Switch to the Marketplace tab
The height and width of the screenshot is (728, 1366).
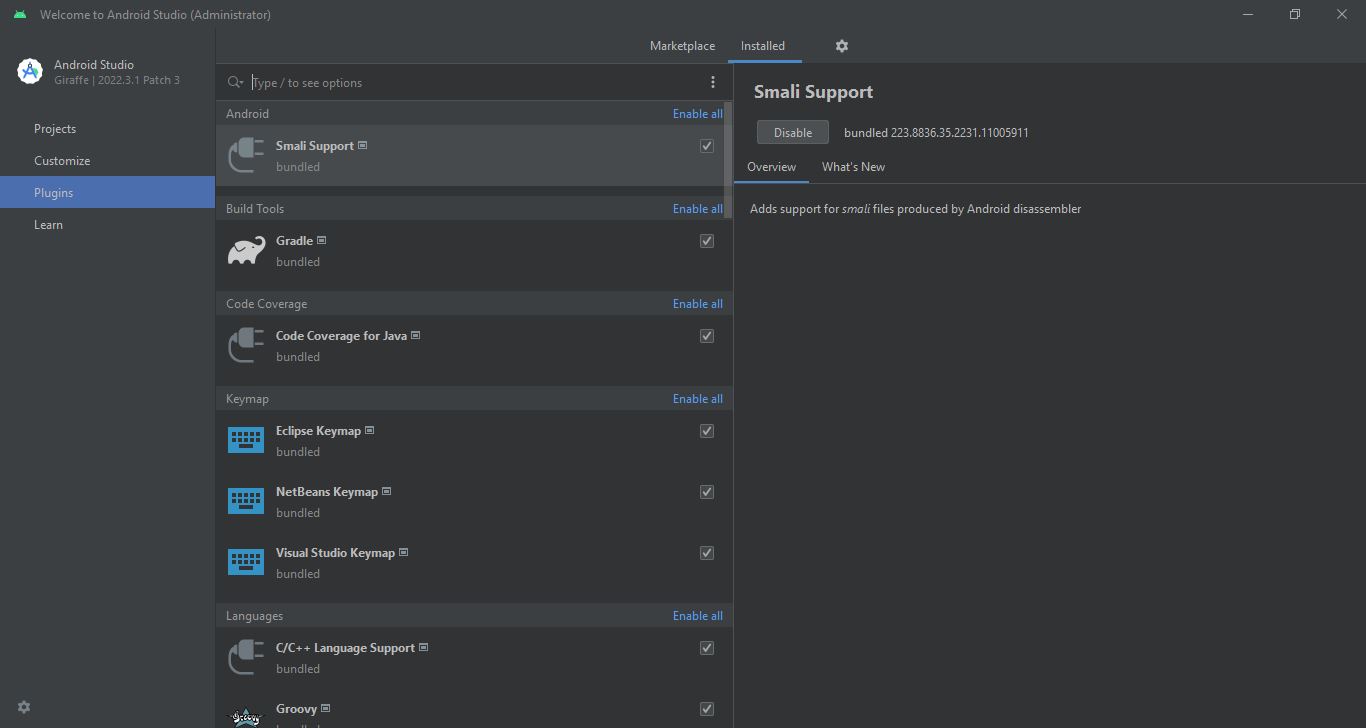pos(682,46)
